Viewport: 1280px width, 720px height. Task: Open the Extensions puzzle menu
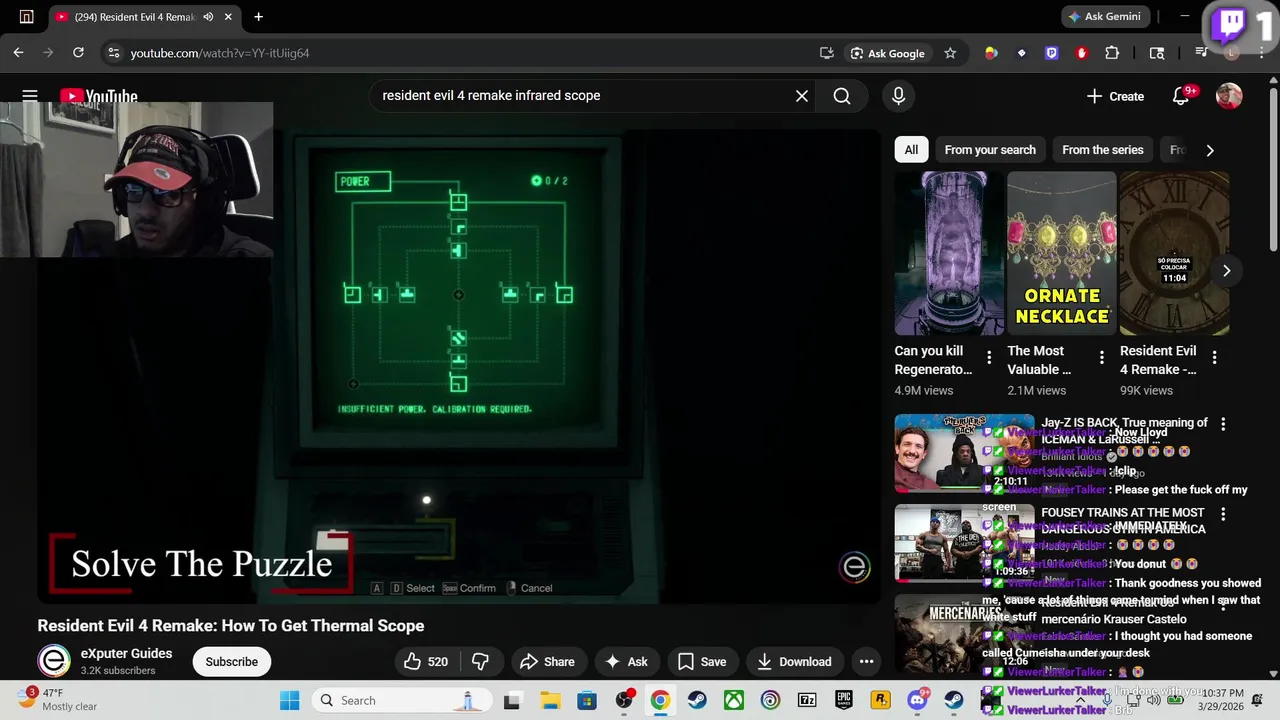point(1112,53)
